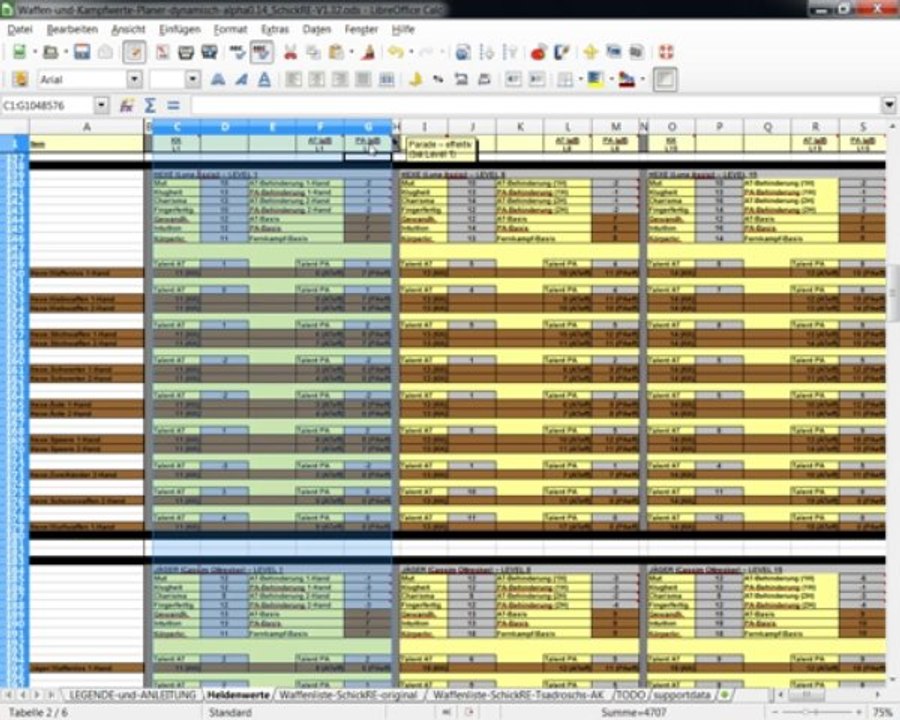Click the Open file folder icon
900x720 pixels.
[51, 52]
